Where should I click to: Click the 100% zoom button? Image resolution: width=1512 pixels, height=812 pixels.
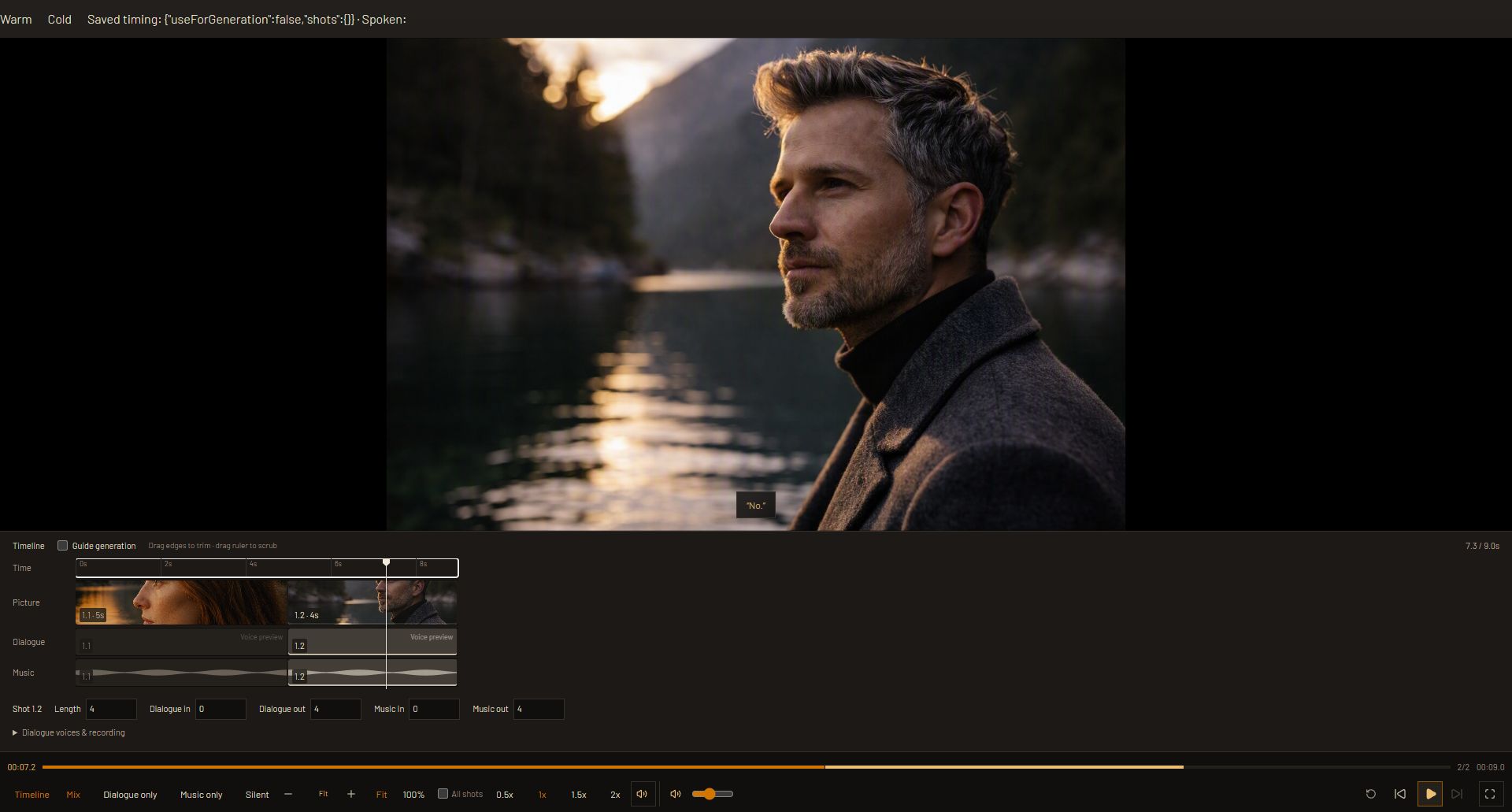coord(413,795)
